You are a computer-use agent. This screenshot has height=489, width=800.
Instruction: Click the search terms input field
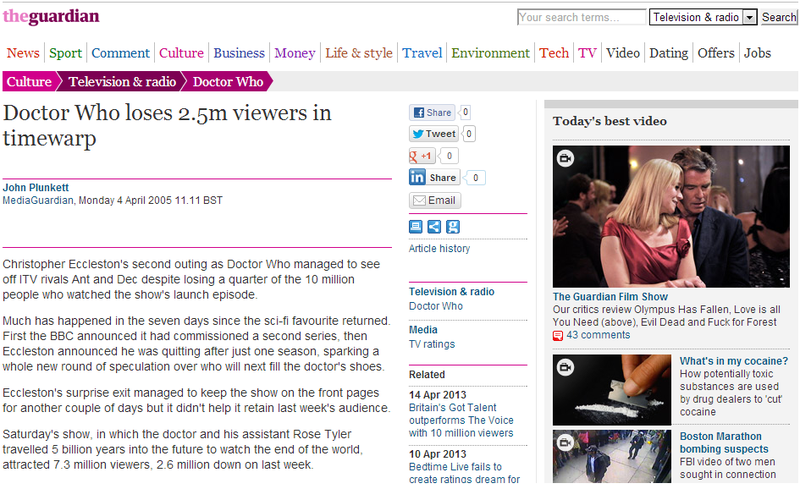point(582,17)
